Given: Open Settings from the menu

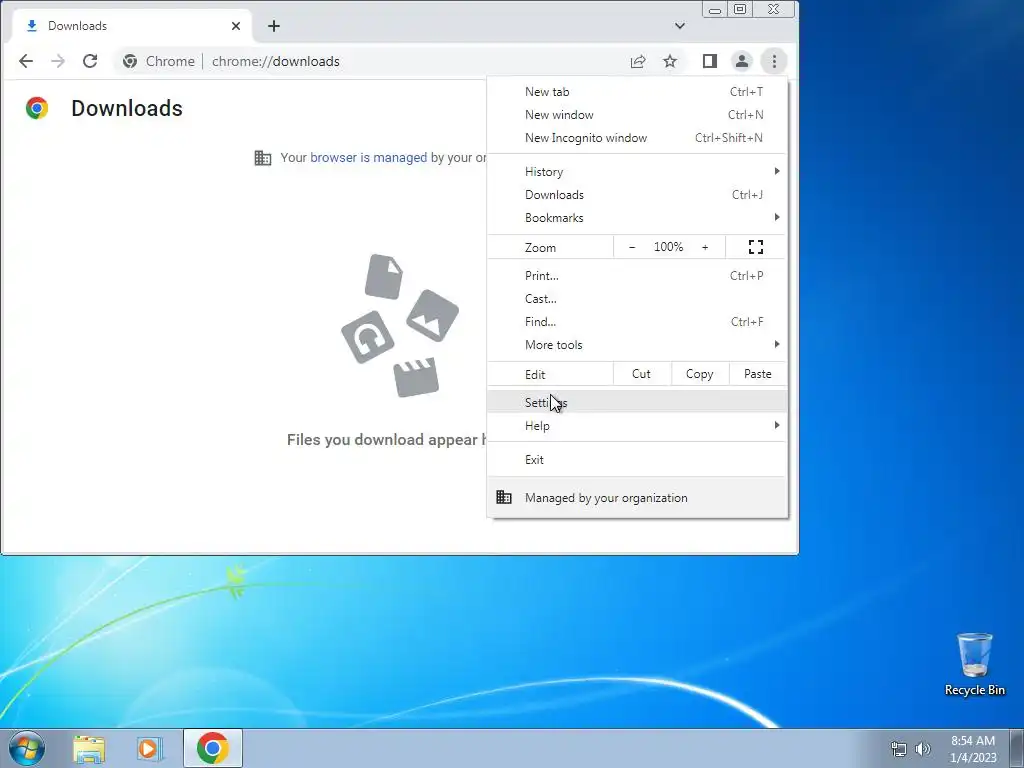Looking at the screenshot, I should pyautogui.click(x=637, y=402).
